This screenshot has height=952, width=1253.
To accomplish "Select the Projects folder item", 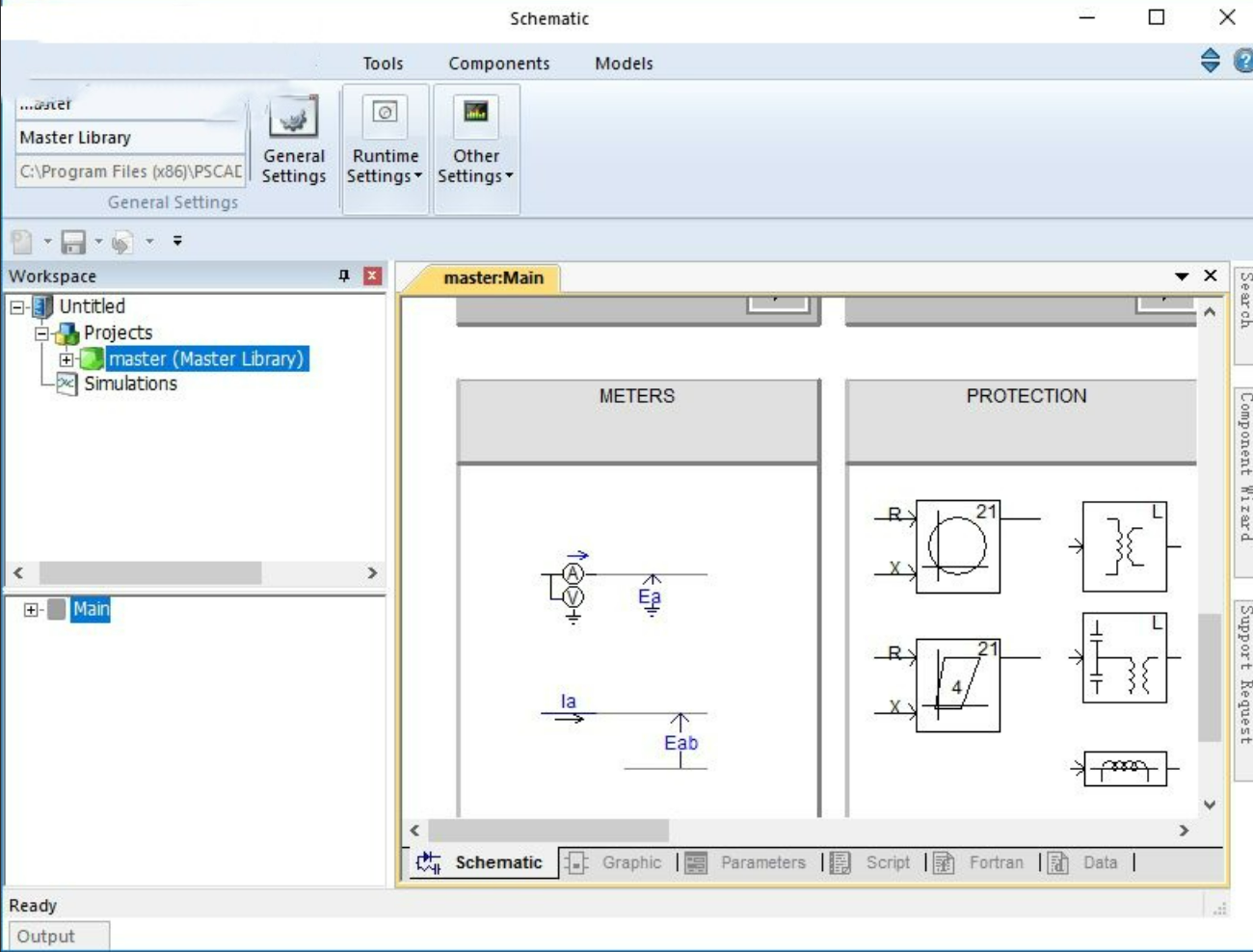I will pyautogui.click(x=118, y=332).
